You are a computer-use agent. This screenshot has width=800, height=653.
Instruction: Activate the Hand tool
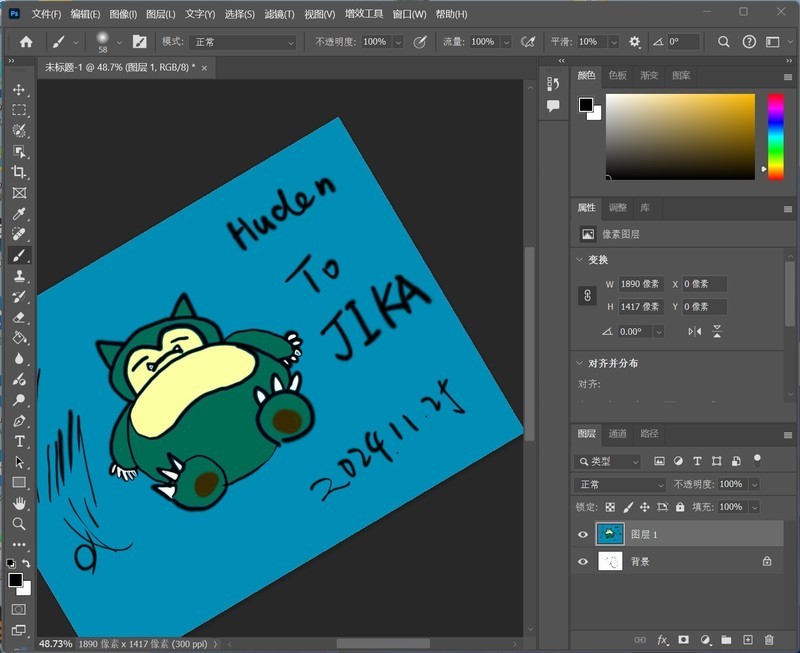[x=19, y=503]
